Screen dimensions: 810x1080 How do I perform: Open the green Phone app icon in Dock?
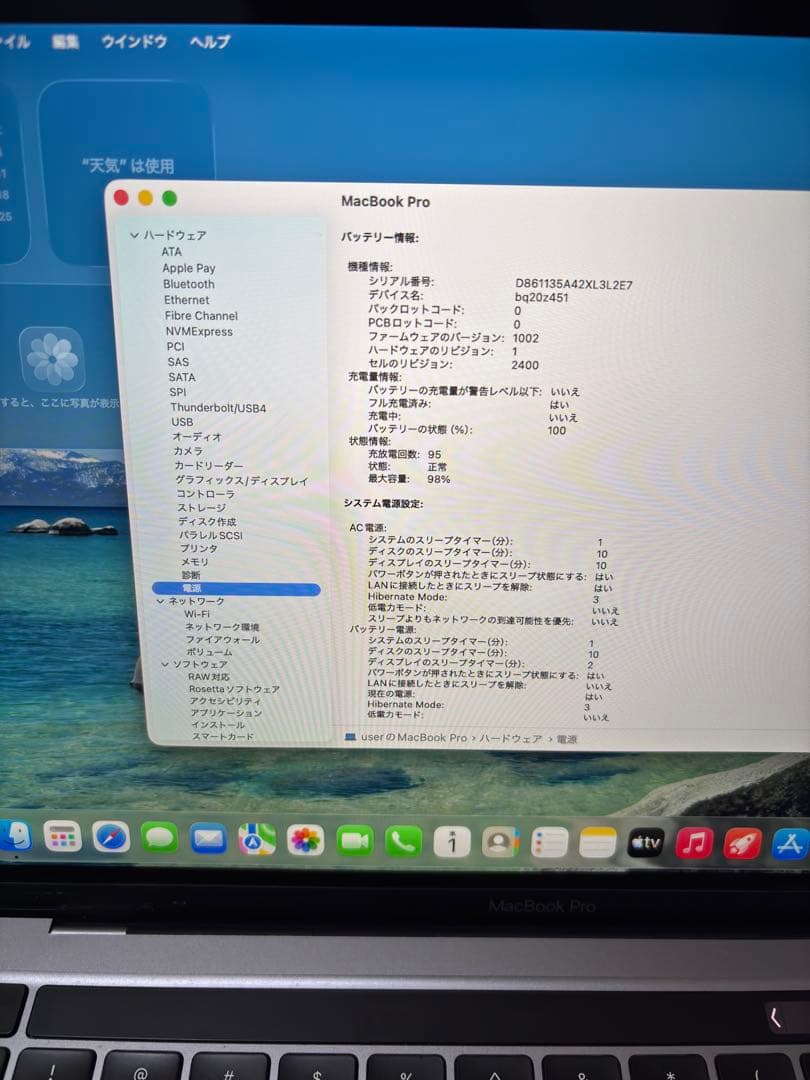[403, 842]
